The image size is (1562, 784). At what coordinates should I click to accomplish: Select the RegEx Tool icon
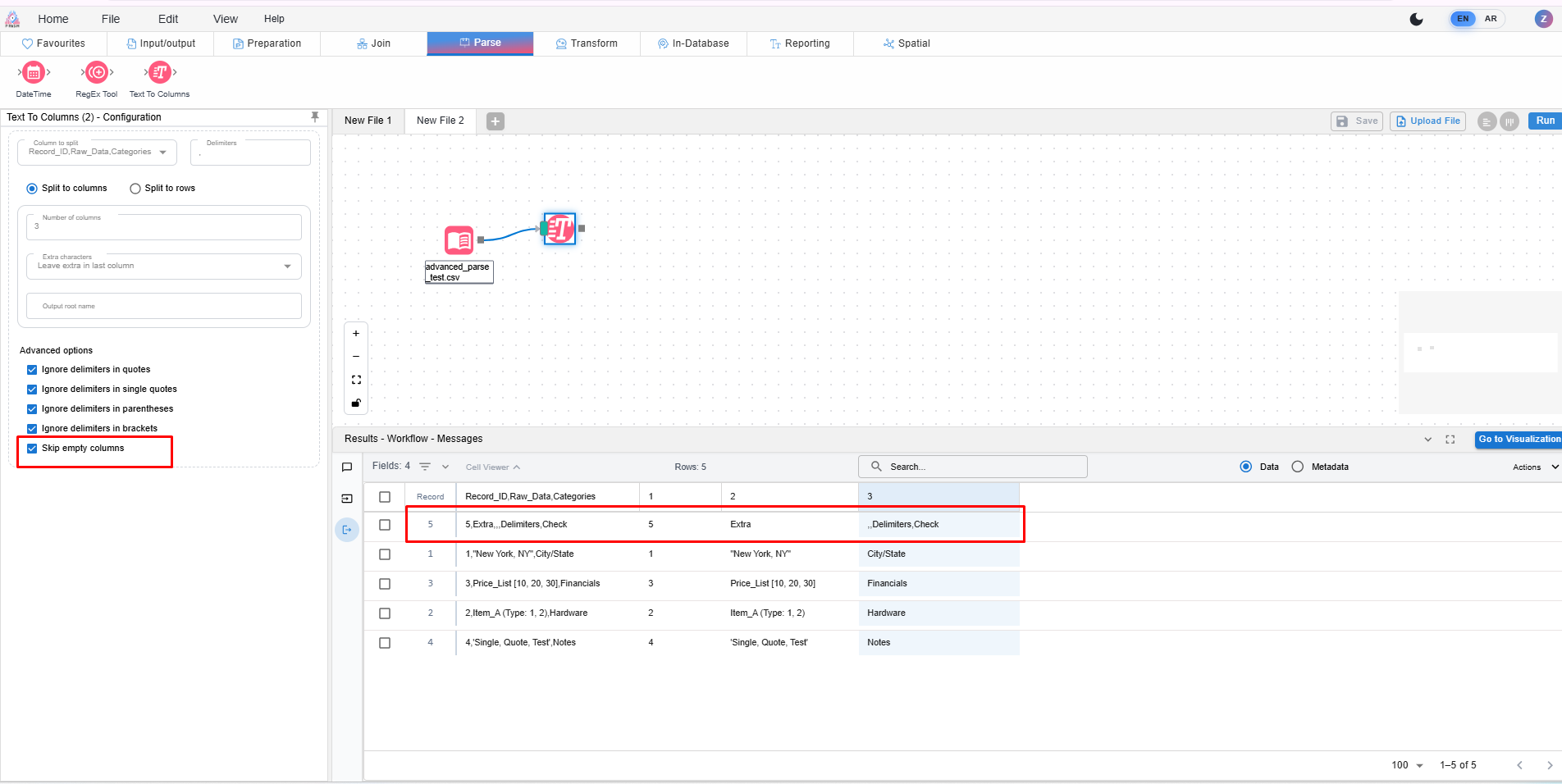click(x=97, y=73)
